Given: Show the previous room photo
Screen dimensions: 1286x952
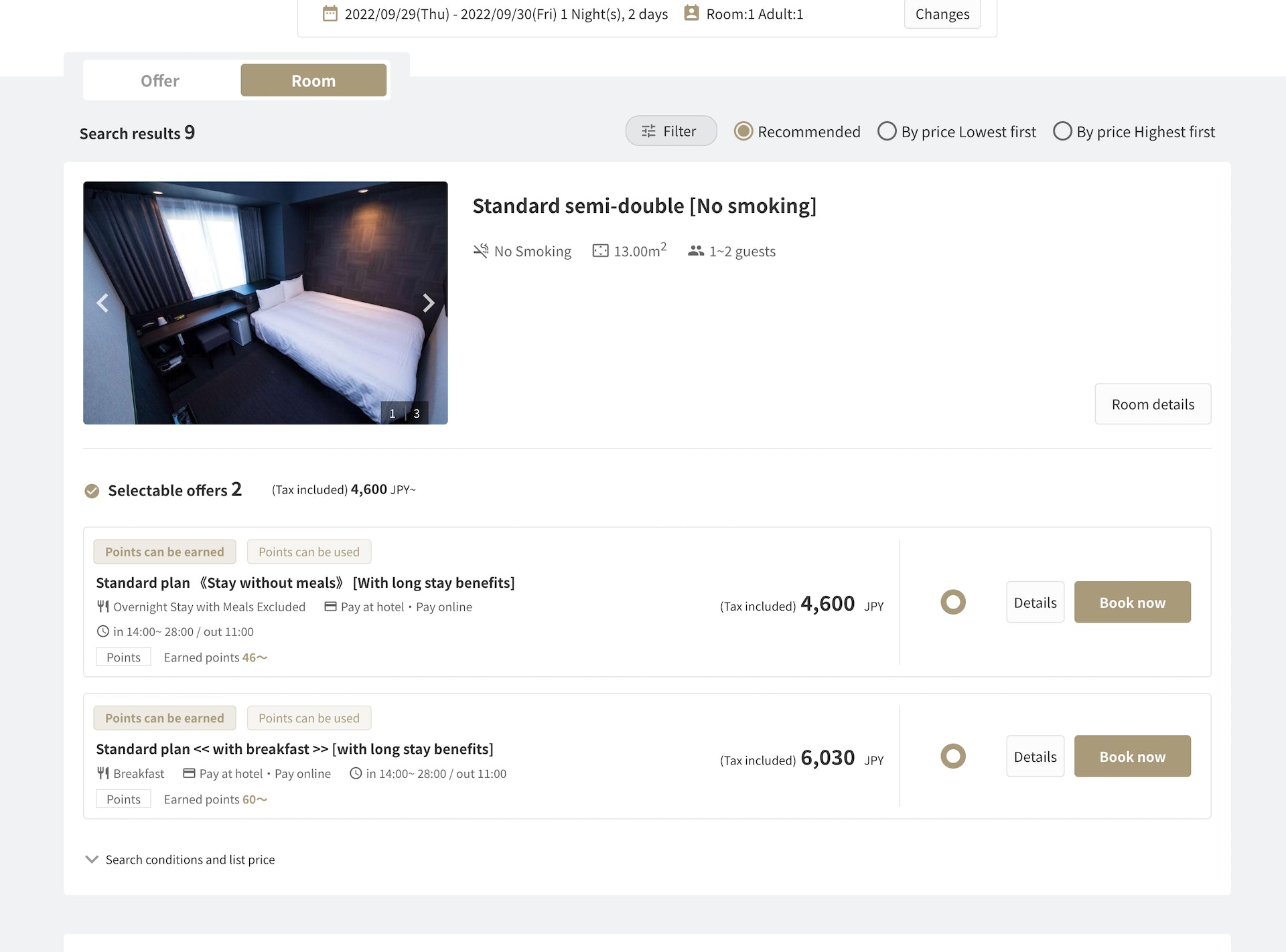Looking at the screenshot, I should (x=102, y=303).
